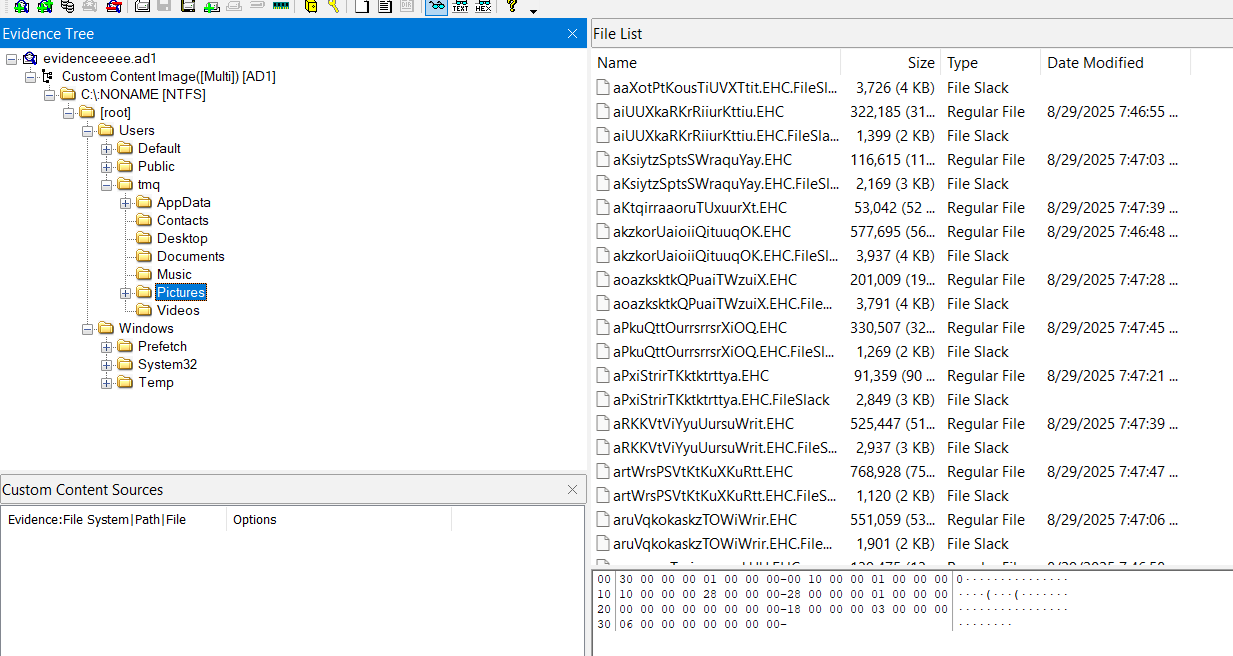Open the toolbar options dropdown arrow
This screenshot has height=656, width=1233.
point(533,11)
